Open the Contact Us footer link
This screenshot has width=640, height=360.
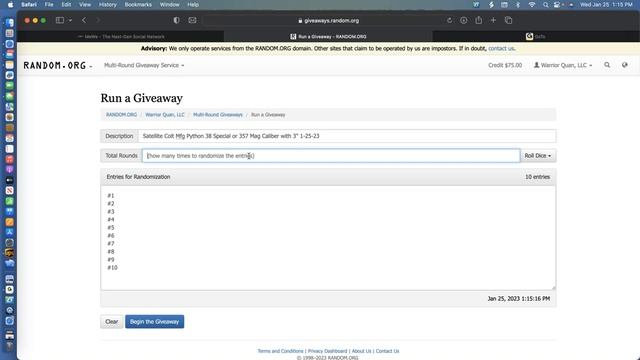[387, 351]
